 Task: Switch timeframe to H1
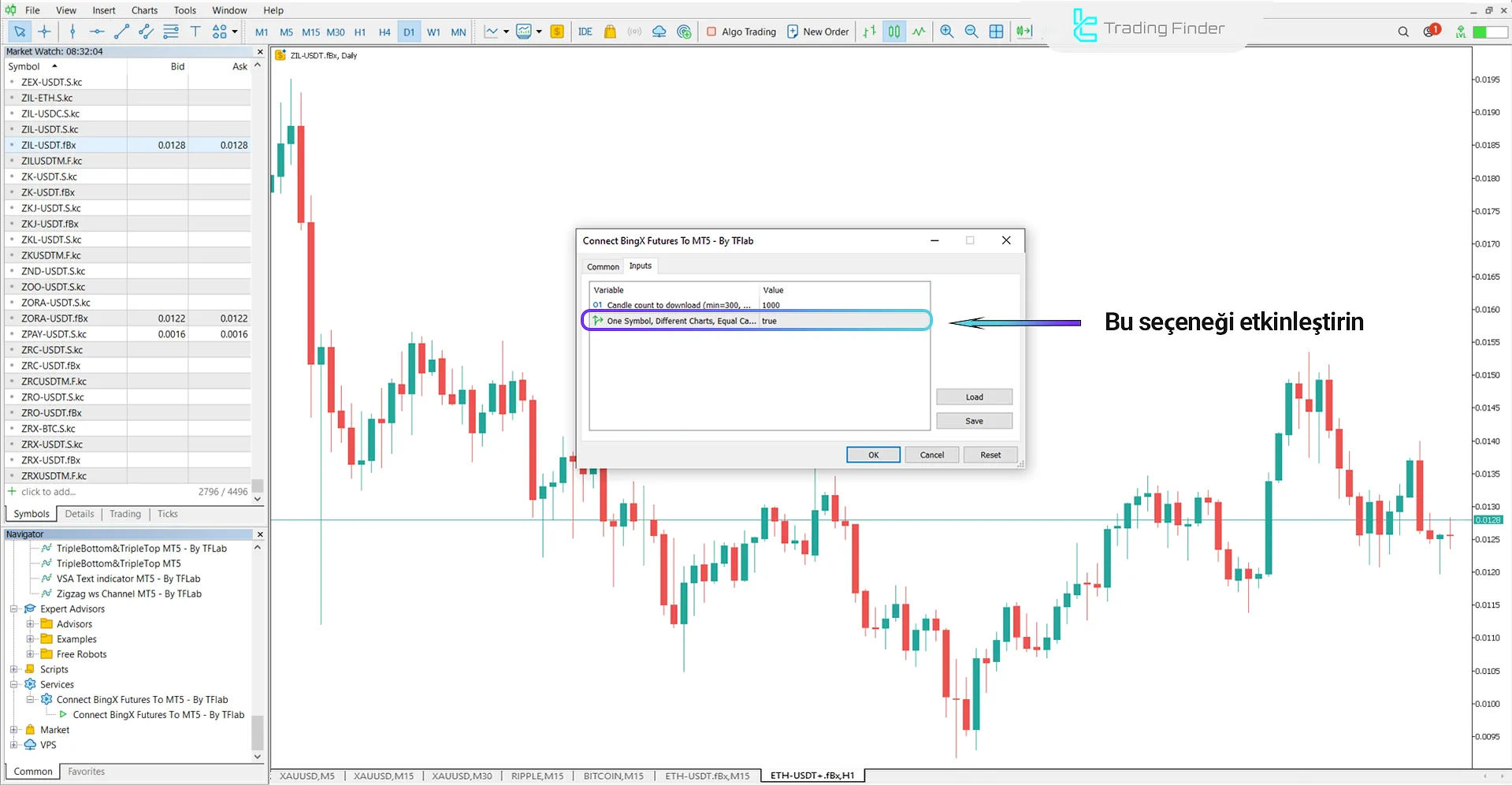pos(360,32)
